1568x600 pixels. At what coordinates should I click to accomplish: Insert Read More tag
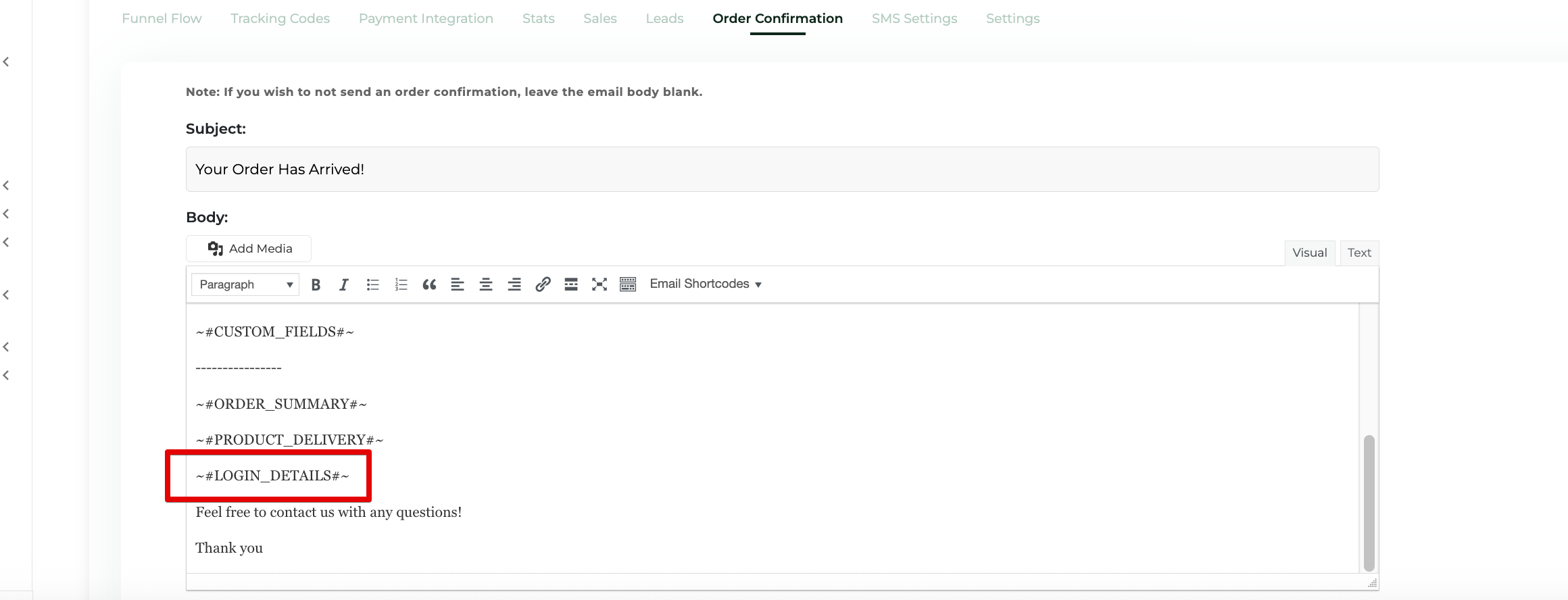(571, 284)
